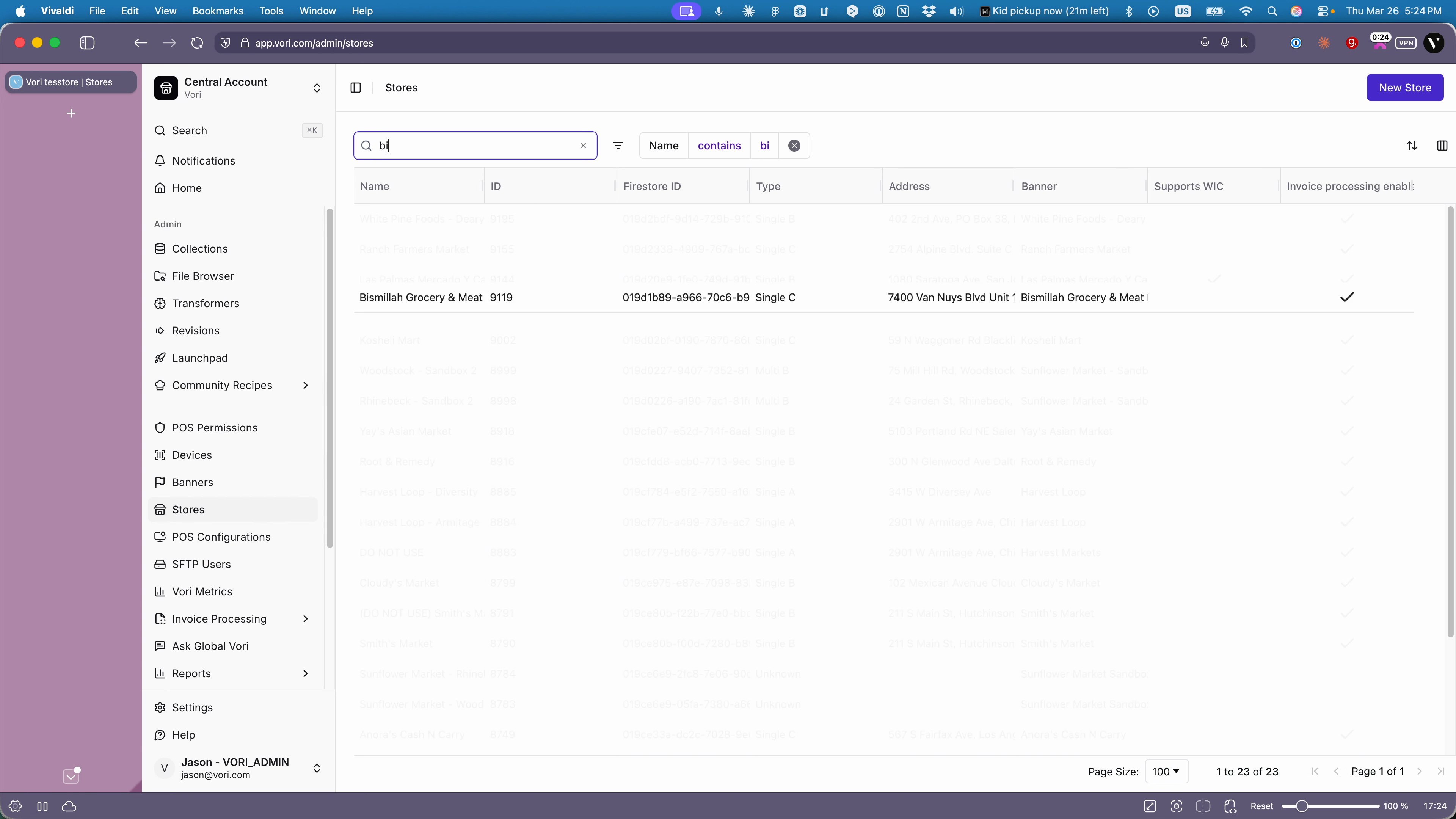Click the sort arrows icon
This screenshot has height=819, width=1456.
click(1411, 146)
